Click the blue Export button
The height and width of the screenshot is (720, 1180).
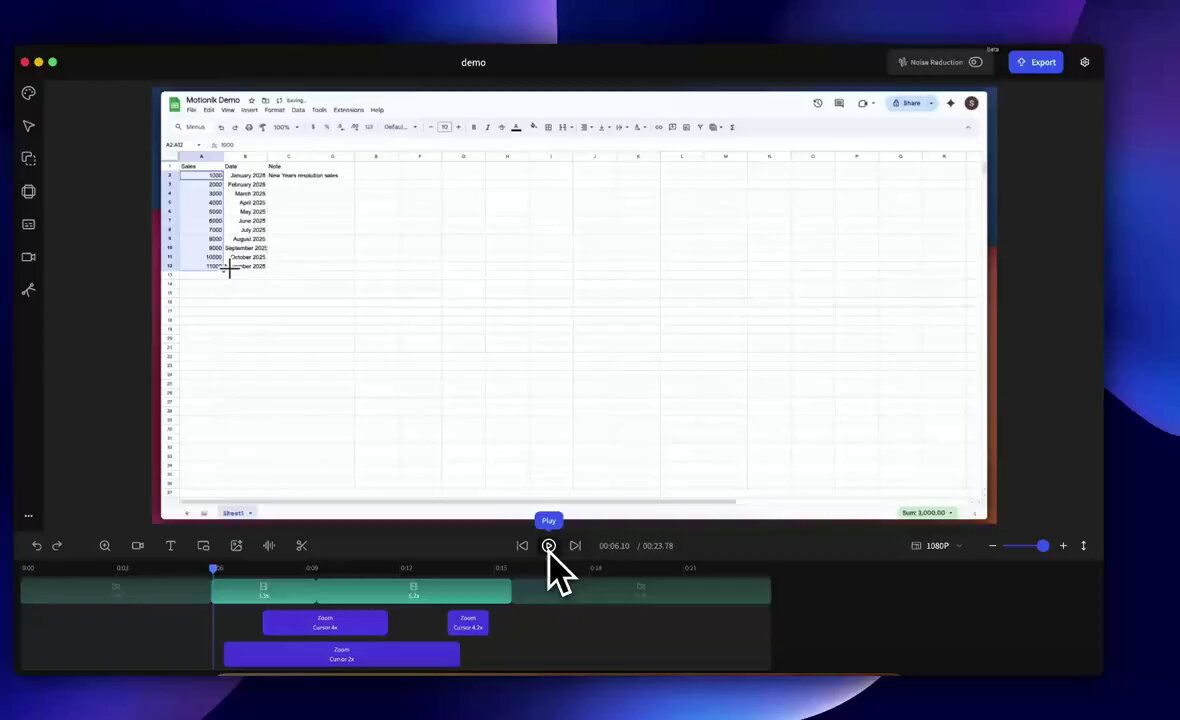pos(1036,62)
